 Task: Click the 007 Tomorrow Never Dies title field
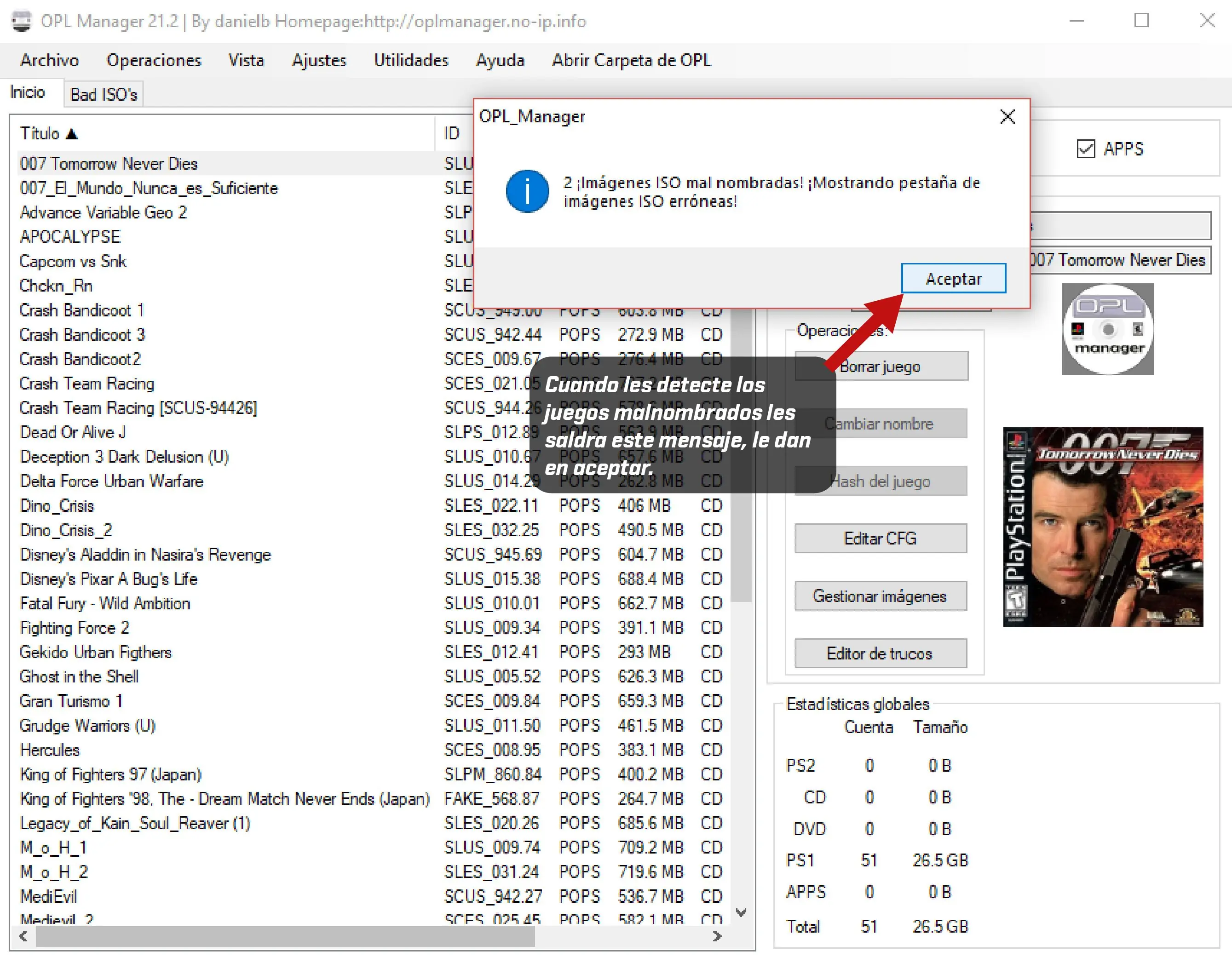tap(1120, 260)
